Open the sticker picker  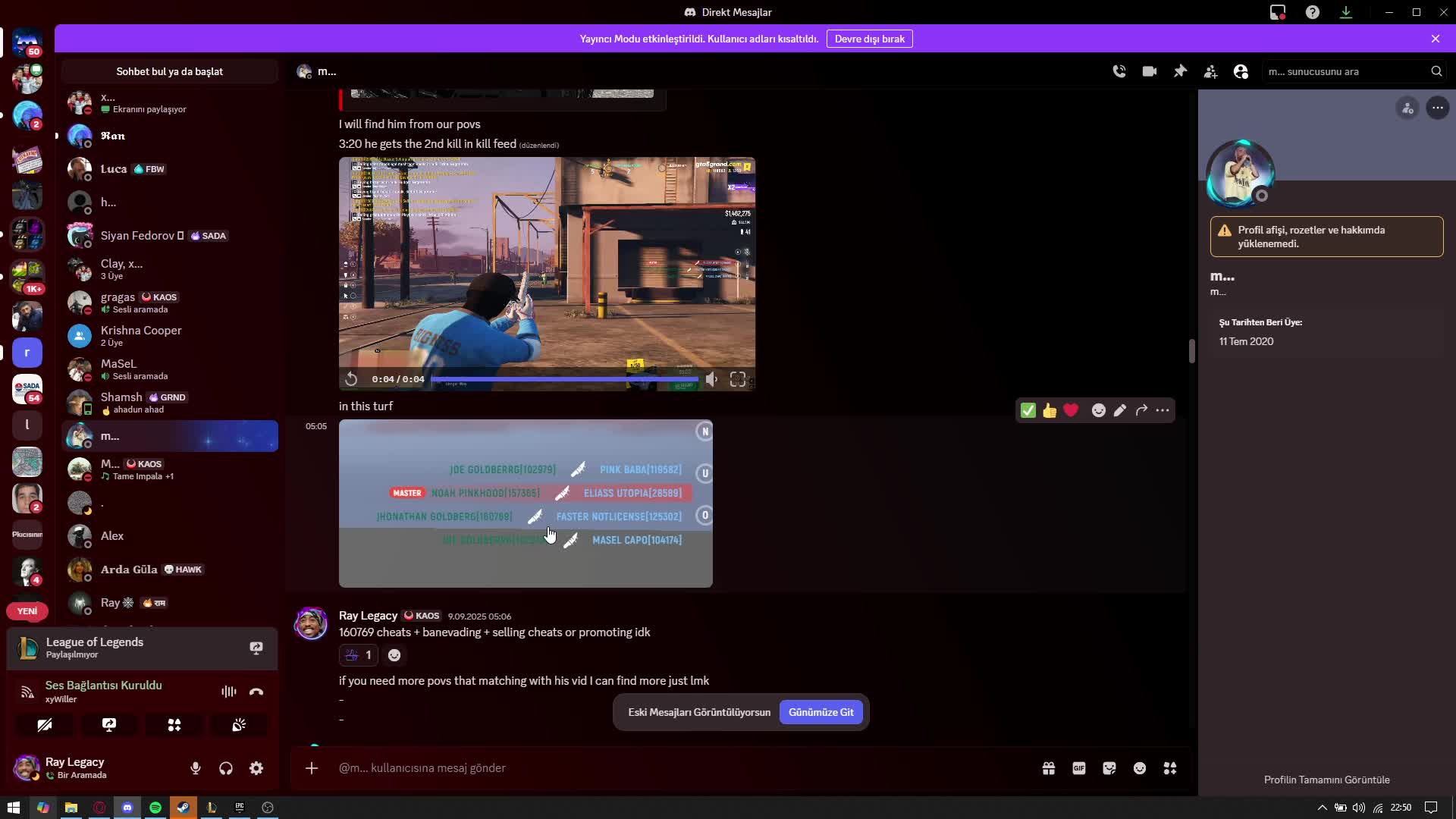(x=1109, y=768)
